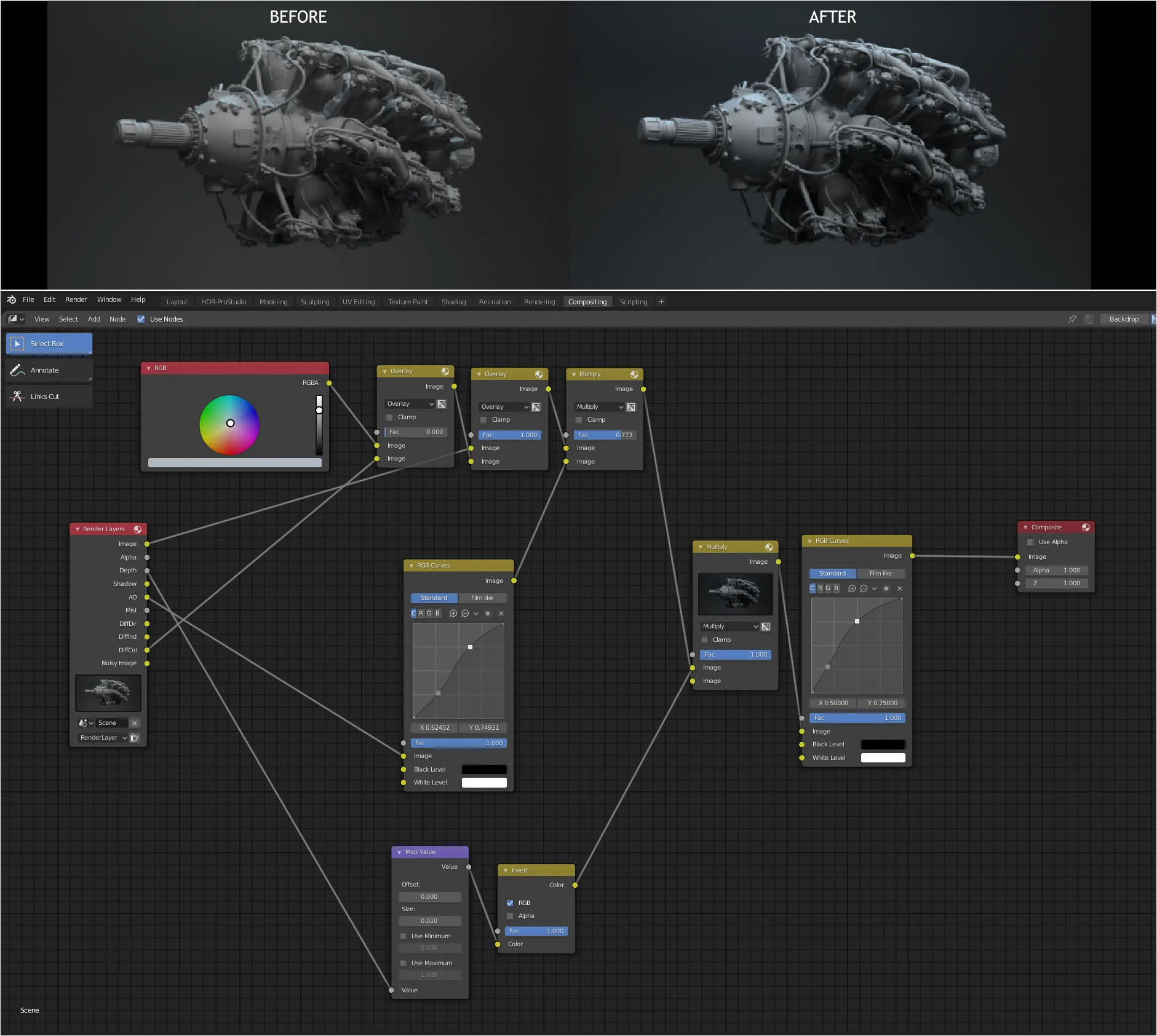Toggle Use Nodes checkbox

click(141, 319)
